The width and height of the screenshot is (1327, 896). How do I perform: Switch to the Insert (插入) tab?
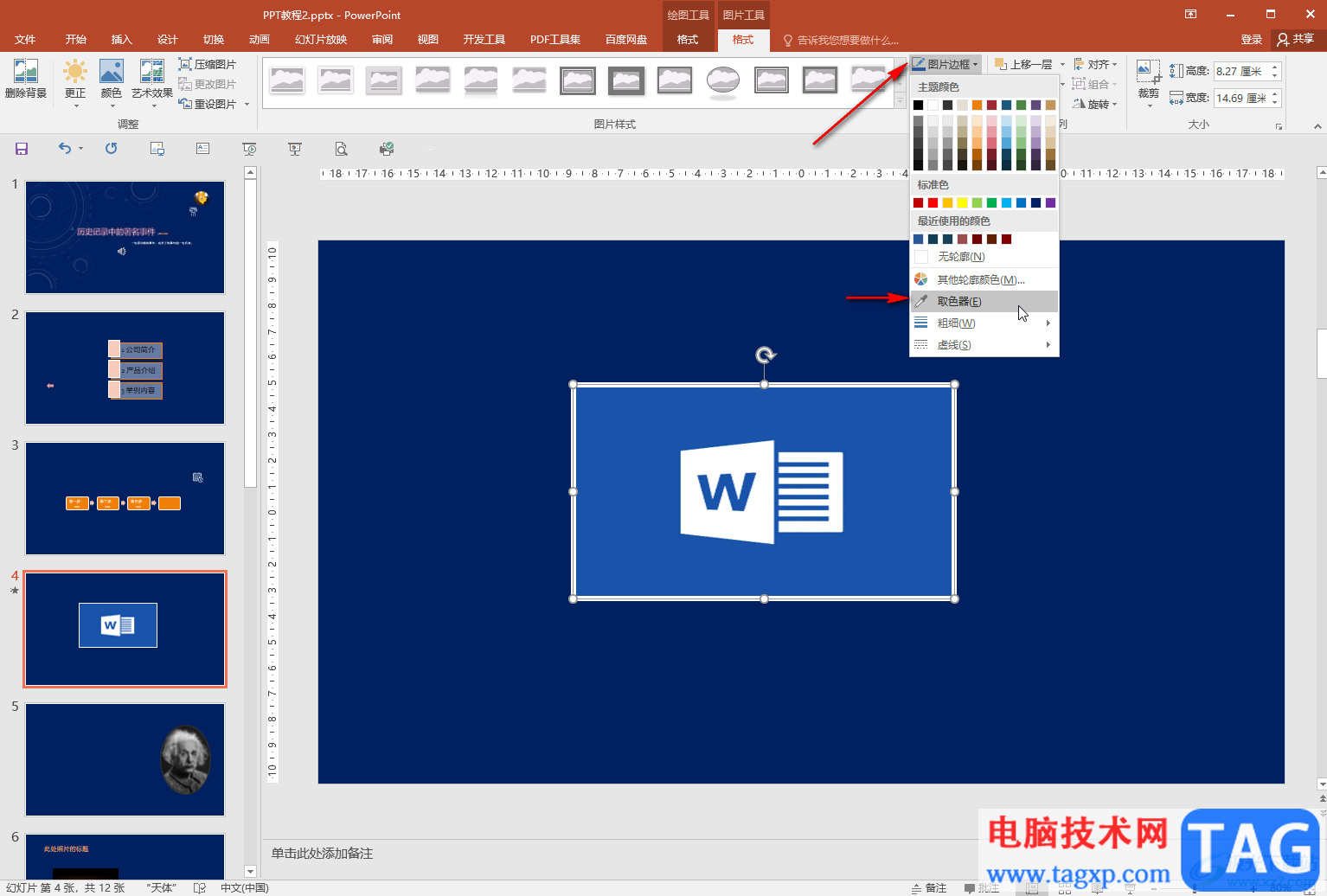pyautogui.click(x=122, y=40)
